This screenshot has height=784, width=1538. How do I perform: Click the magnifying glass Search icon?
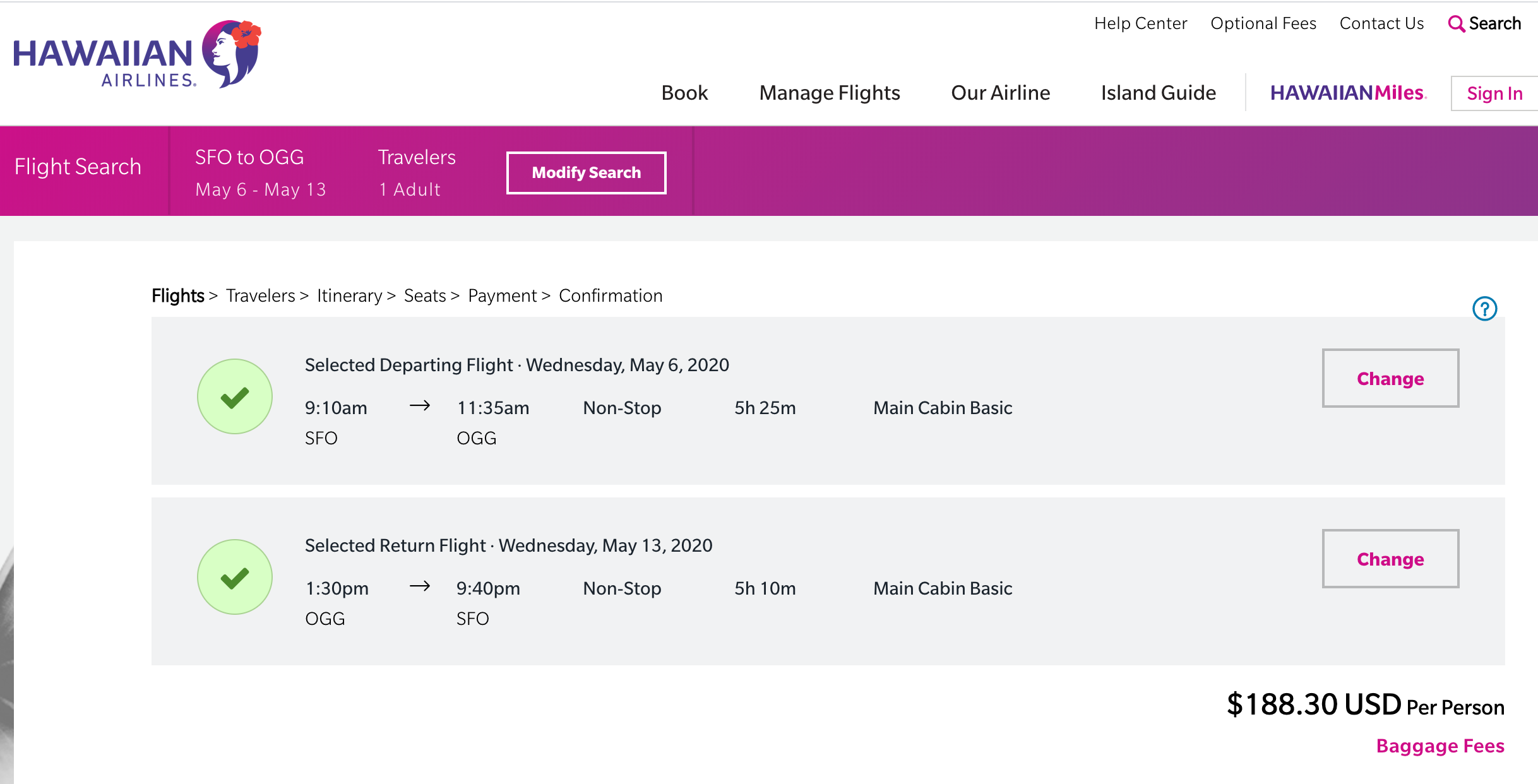(x=1456, y=24)
